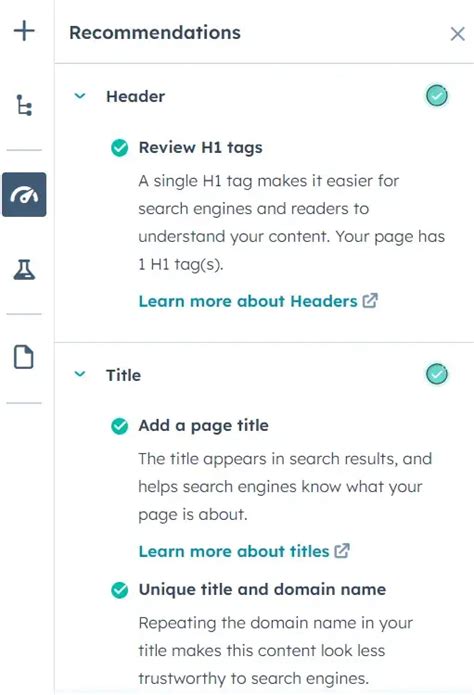Click the plus Add icon in sidebar
This screenshot has height=695, width=474.
tap(24, 31)
